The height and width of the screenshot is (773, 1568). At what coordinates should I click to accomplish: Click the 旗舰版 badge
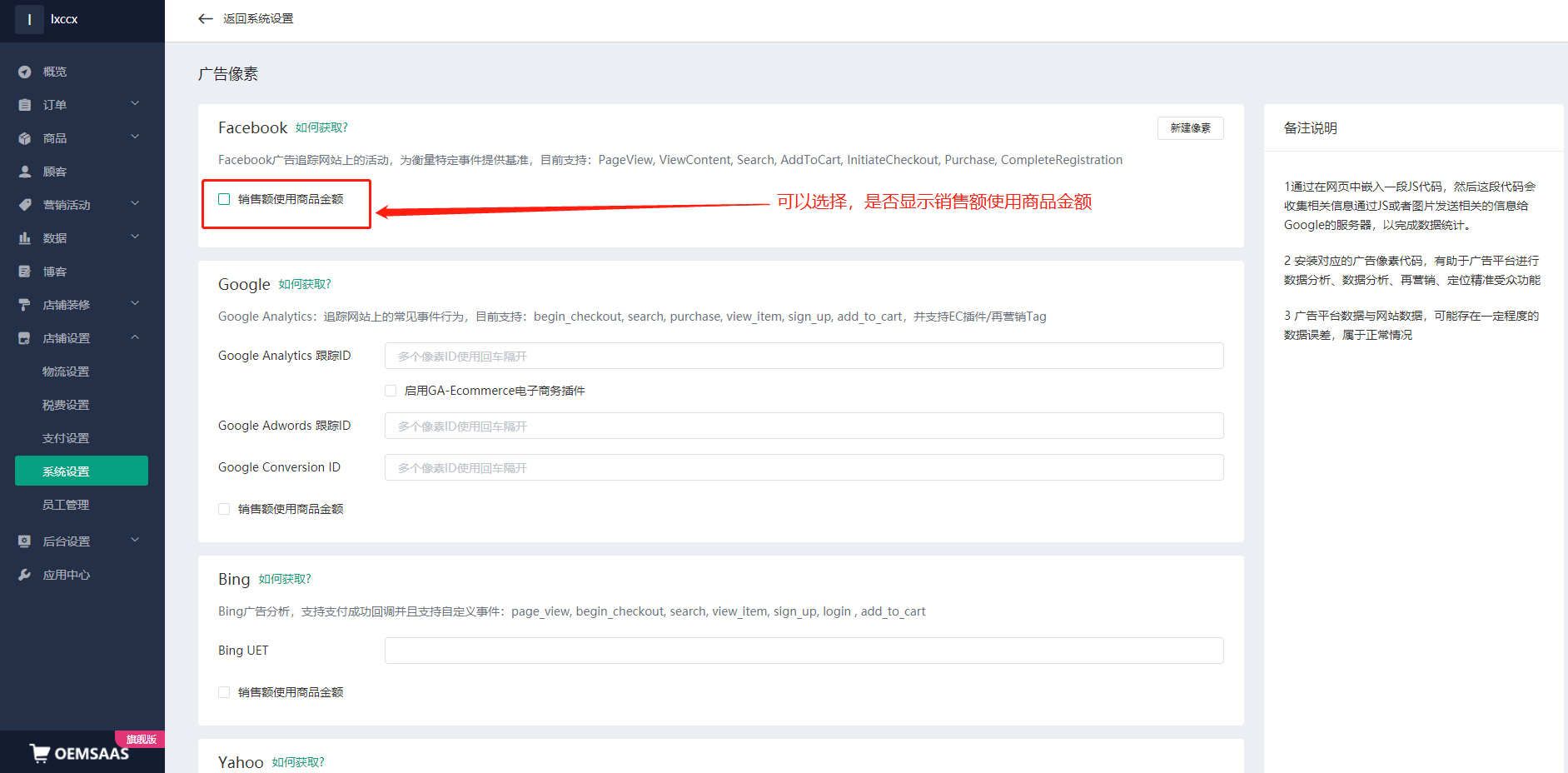coord(141,739)
